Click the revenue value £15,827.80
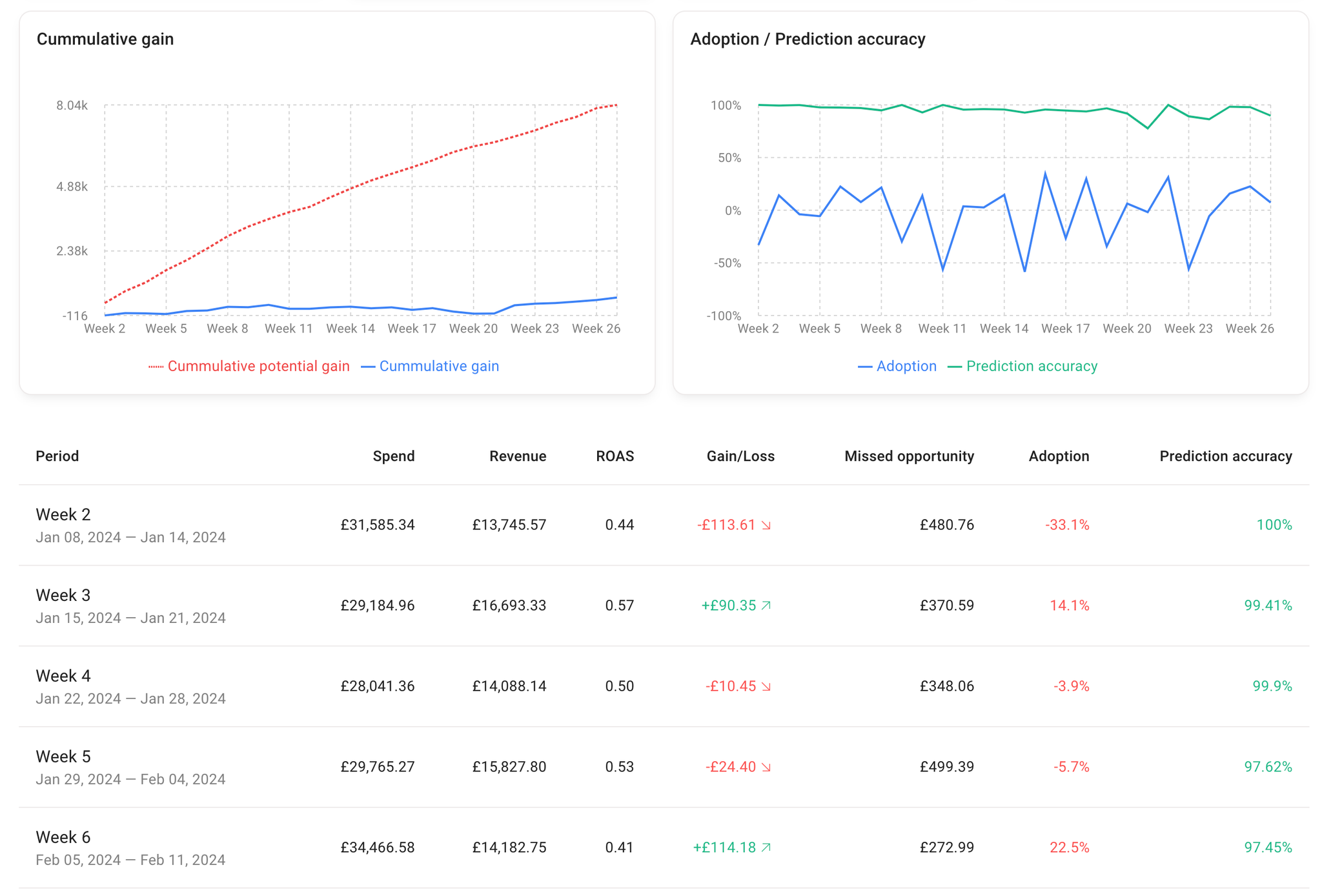Screen dimensions: 1322x896 tap(509, 767)
